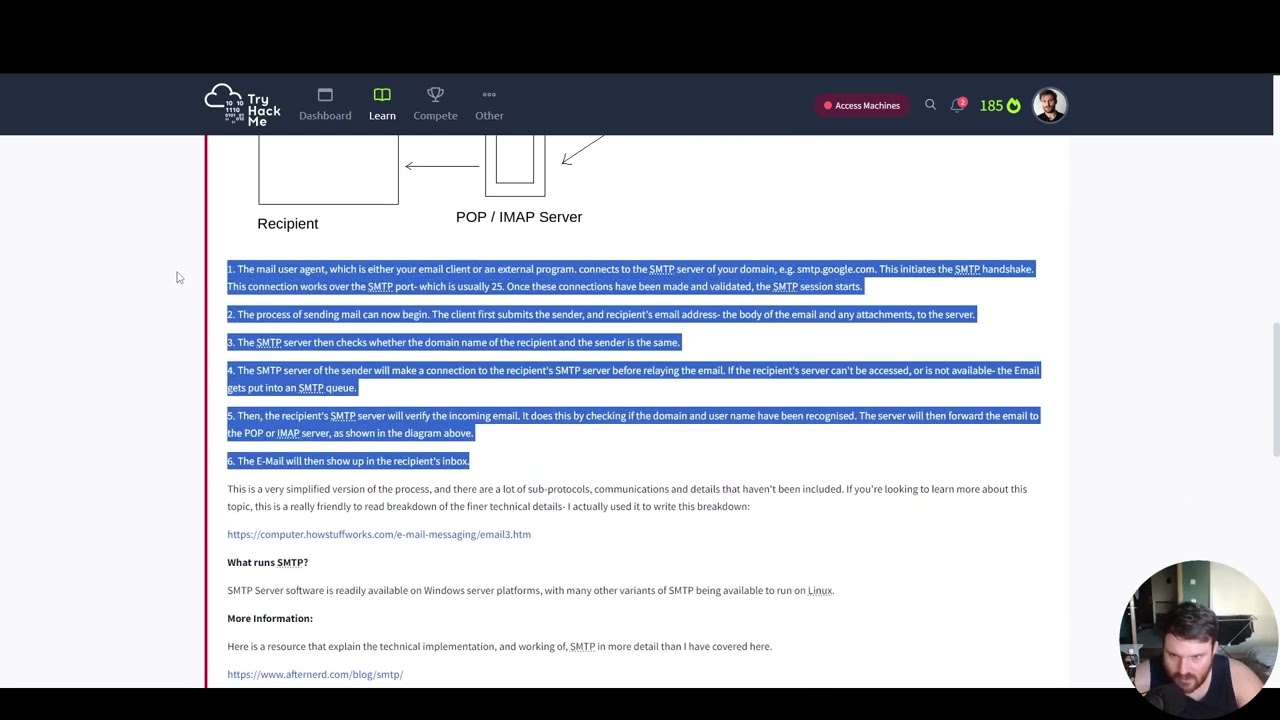Click the 'very simplified version' paragraph

coord(627,498)
